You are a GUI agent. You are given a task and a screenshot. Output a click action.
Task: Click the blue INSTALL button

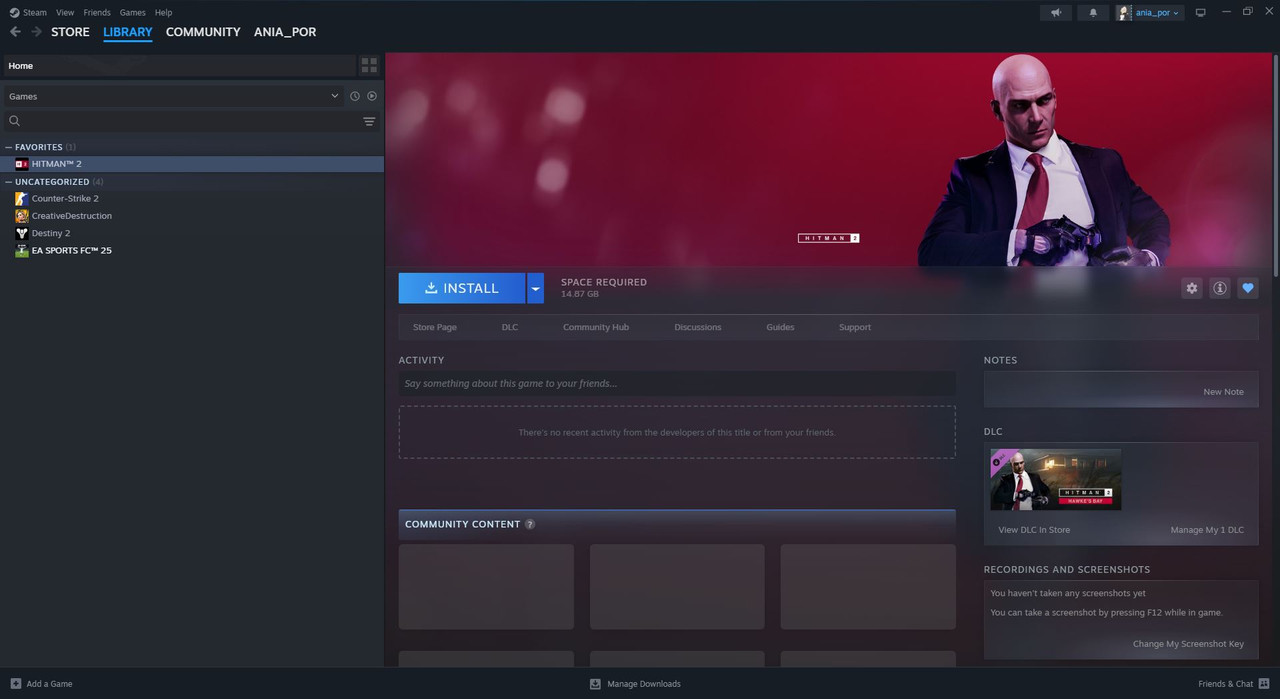[462, 288]
